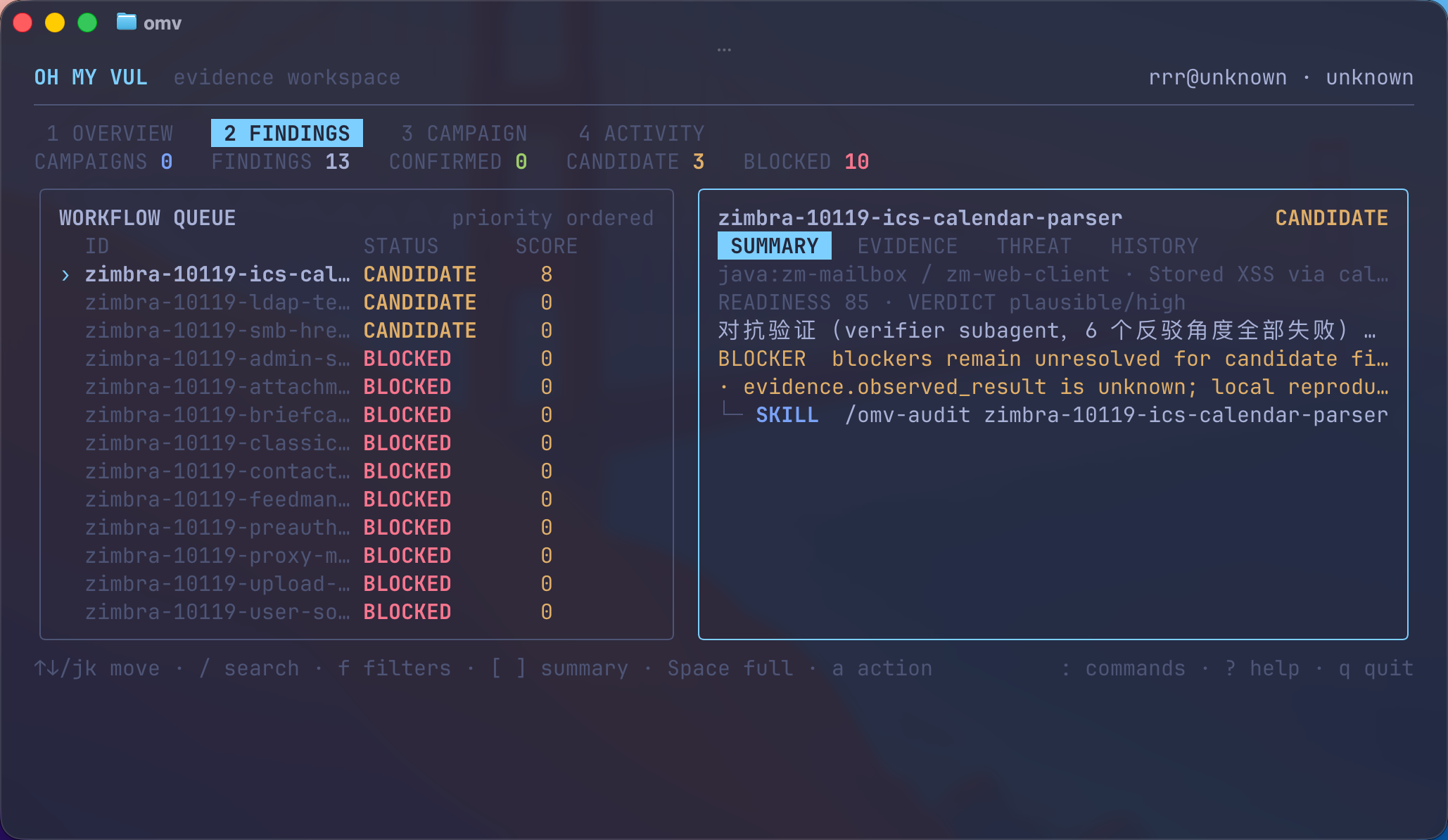Select zimbra-10119-ics-cal… queue row
The image size is (1448, 840).
pos(357,274)
